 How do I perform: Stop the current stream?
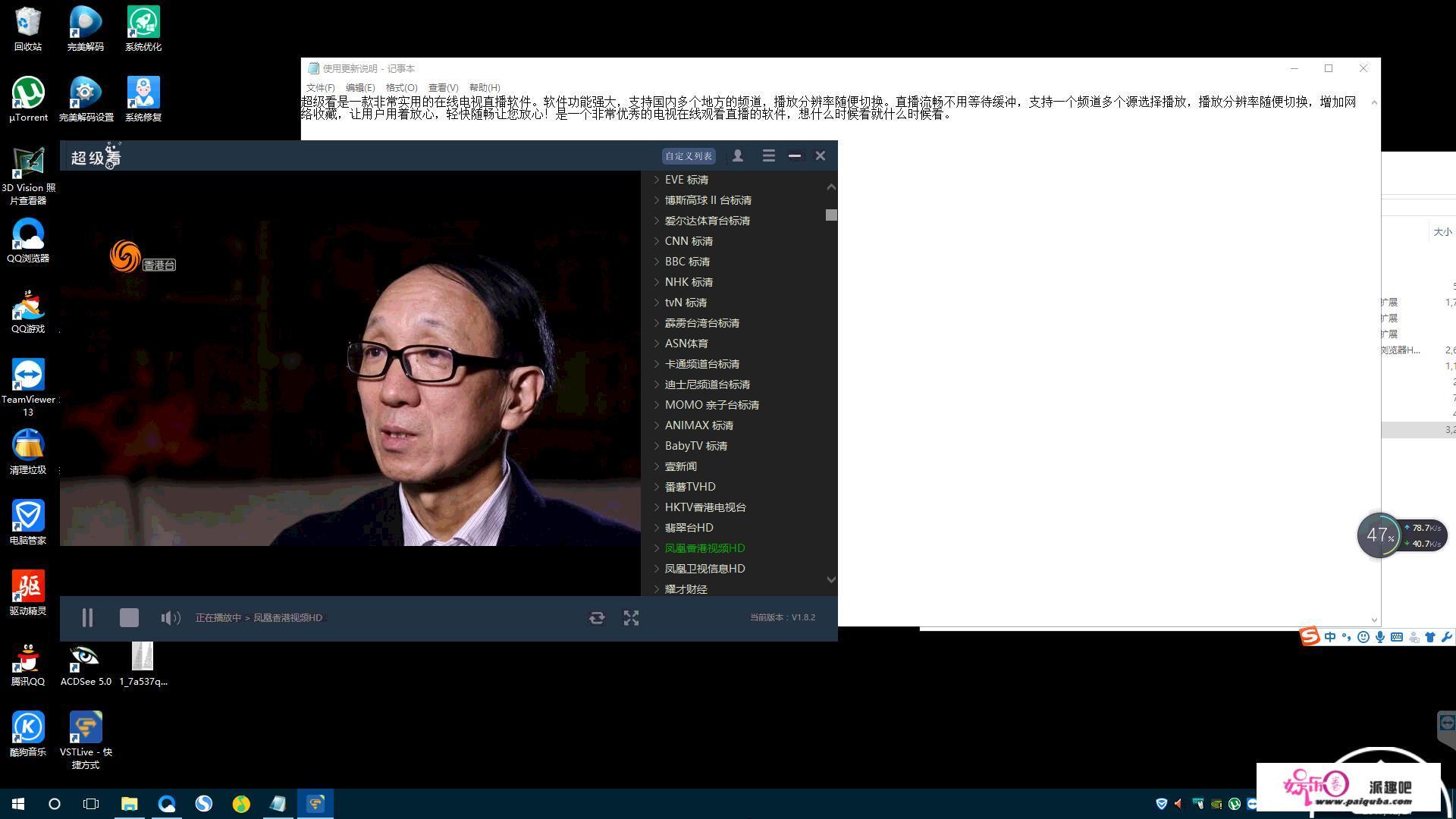point(129,618)
